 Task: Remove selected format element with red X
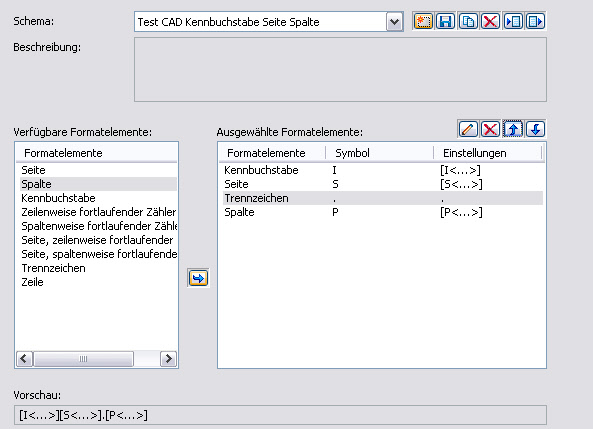tap(491, 129)
